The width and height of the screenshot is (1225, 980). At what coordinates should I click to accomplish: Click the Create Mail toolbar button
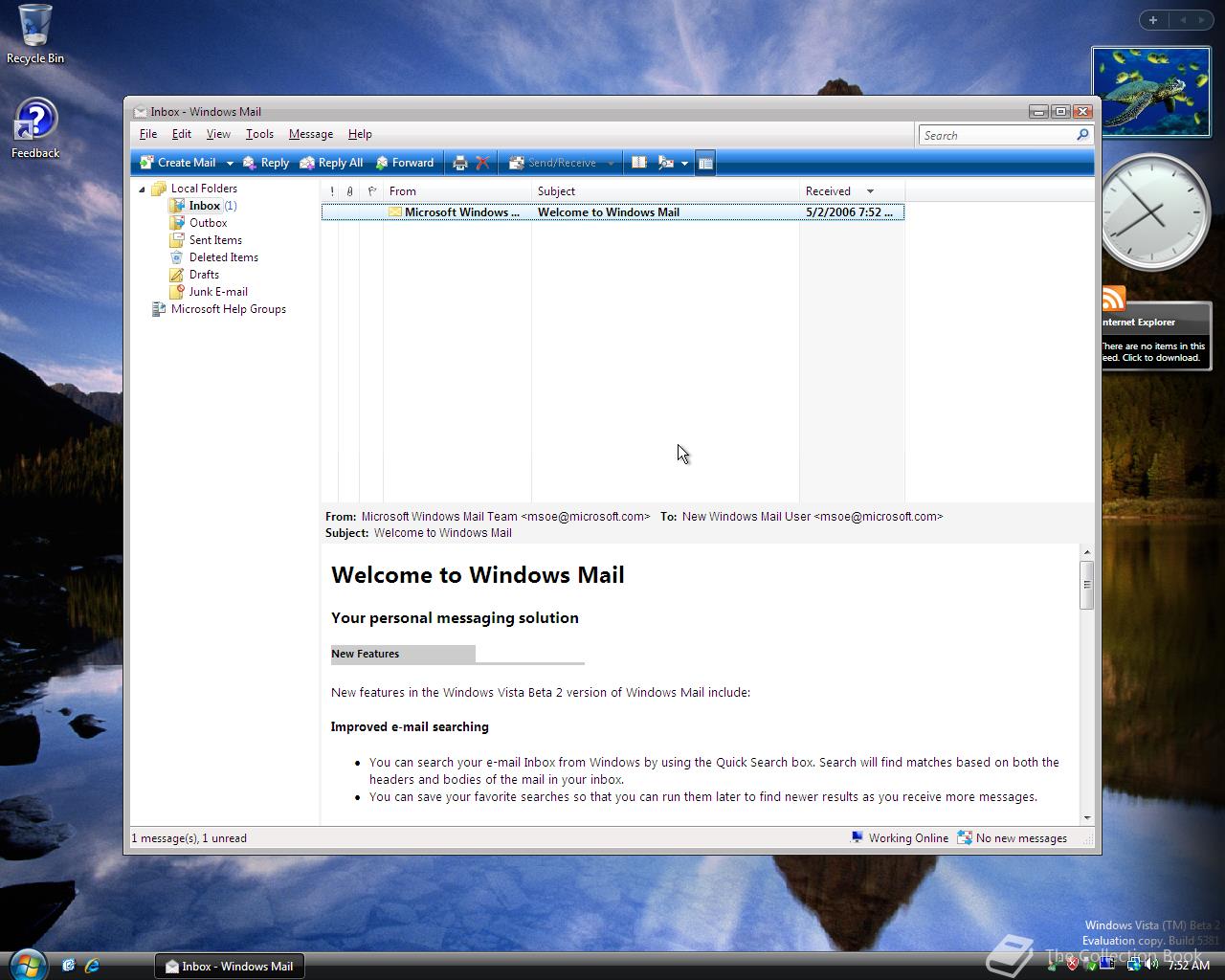point(178,163)
